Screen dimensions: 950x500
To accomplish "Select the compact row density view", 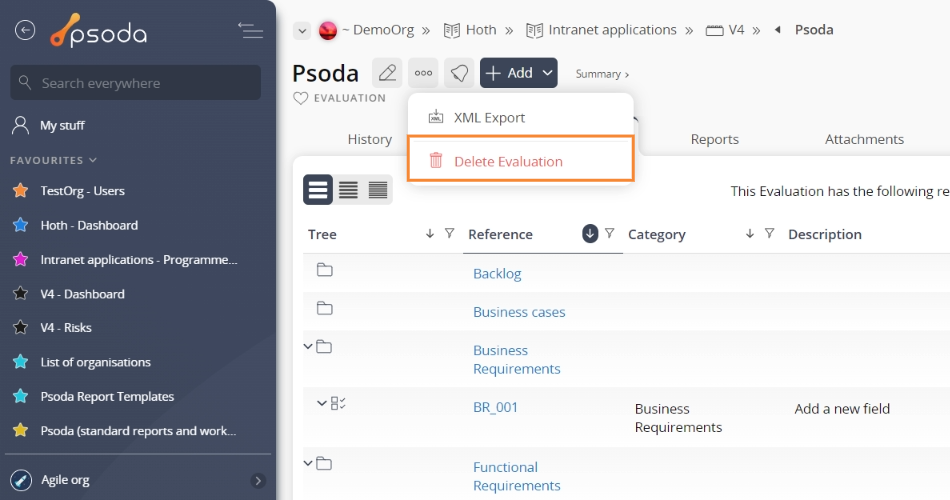I will [x=348, y=189].
